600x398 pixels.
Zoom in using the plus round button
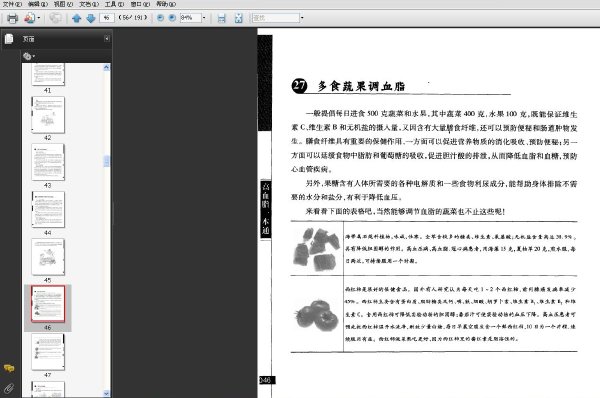[x=172, y=18]
